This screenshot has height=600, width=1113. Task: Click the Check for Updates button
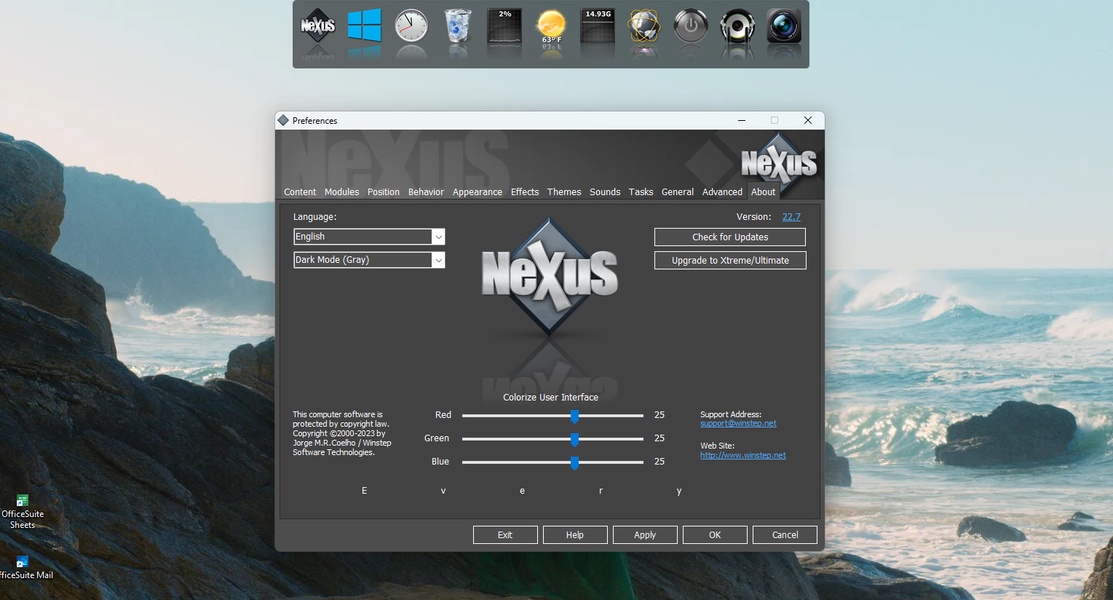click(730, 237)
